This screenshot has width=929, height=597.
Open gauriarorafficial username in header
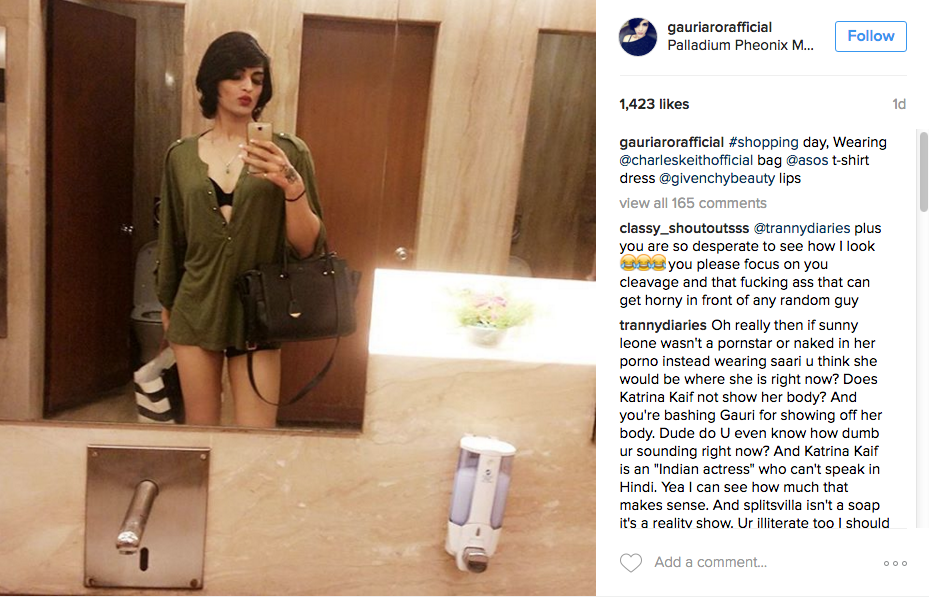pyautogui.click(x=719, y=27)
